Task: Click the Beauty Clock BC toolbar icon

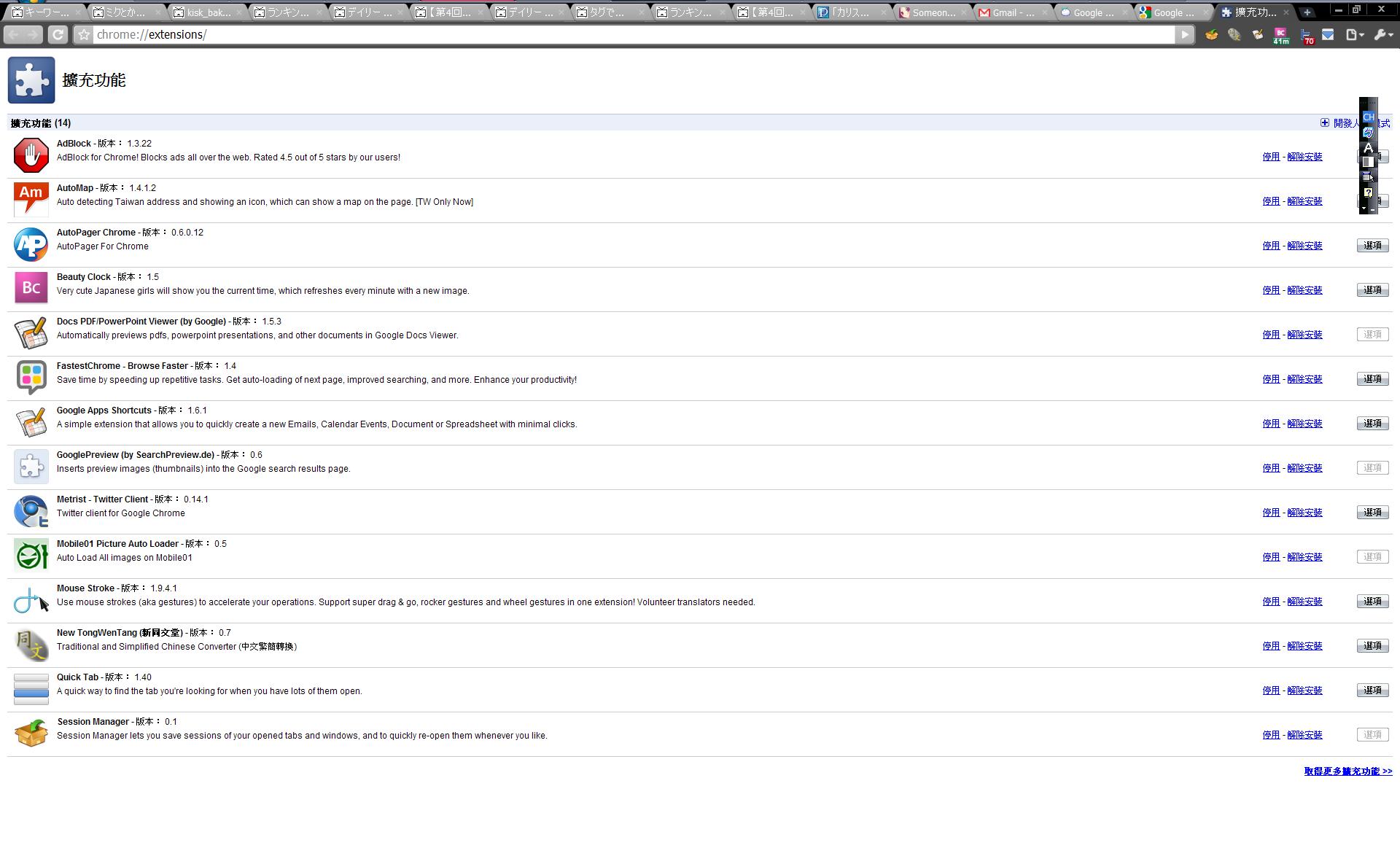Action: pyautogui.click(x=1280, y=33)
